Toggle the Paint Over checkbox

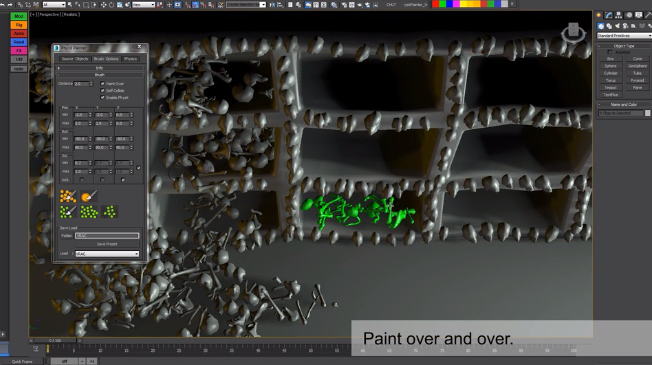[x=103, y=84]
